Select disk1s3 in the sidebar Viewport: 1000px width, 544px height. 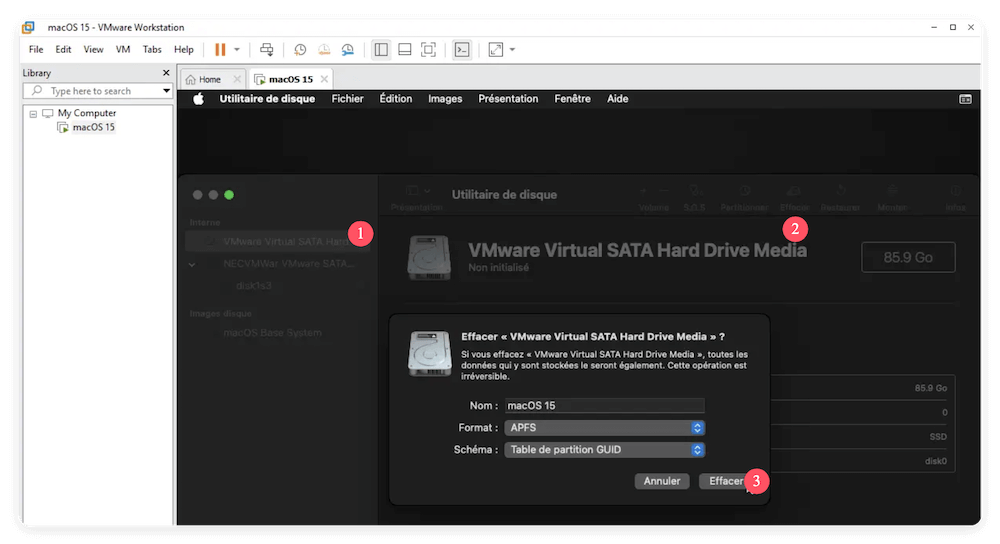[x=254, y=286]
